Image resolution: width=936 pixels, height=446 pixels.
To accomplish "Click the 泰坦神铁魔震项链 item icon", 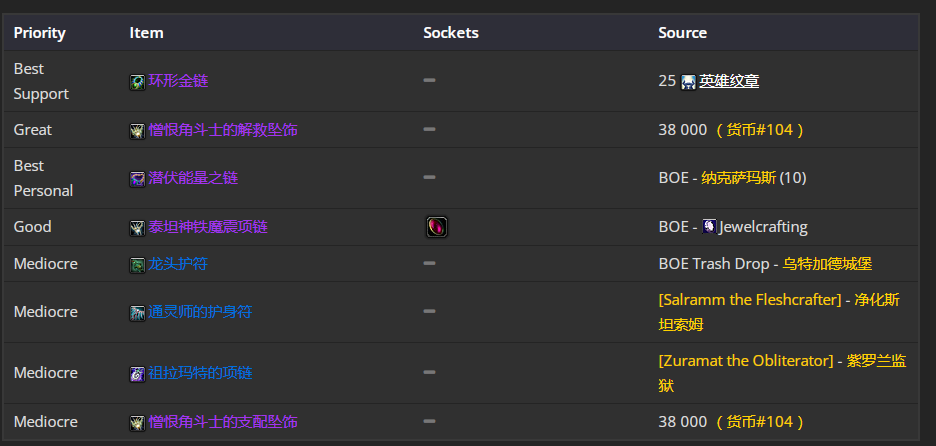I will [x=137, y=227].
